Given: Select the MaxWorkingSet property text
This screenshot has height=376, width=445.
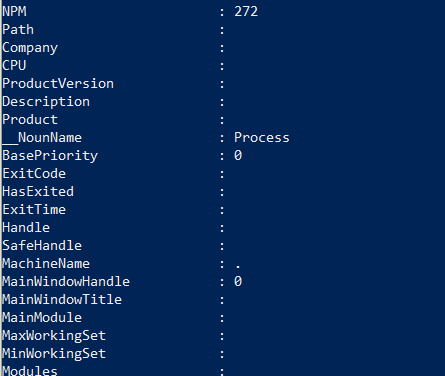Looking at the screenshot, I should coord(54,336).
